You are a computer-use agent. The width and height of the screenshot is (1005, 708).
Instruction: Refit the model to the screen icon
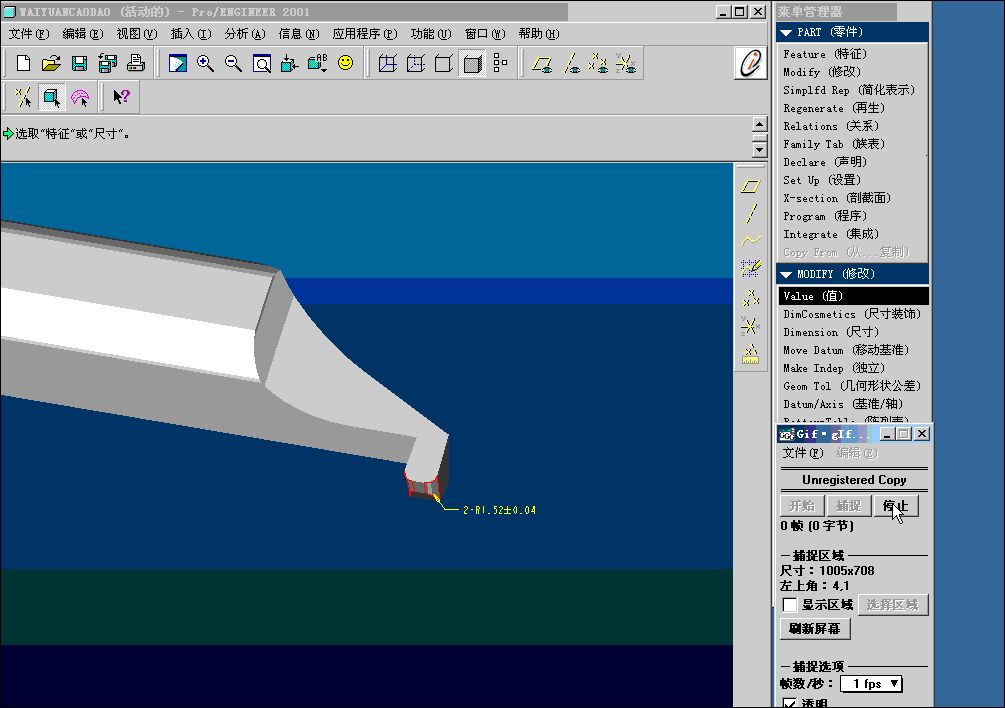262,63
